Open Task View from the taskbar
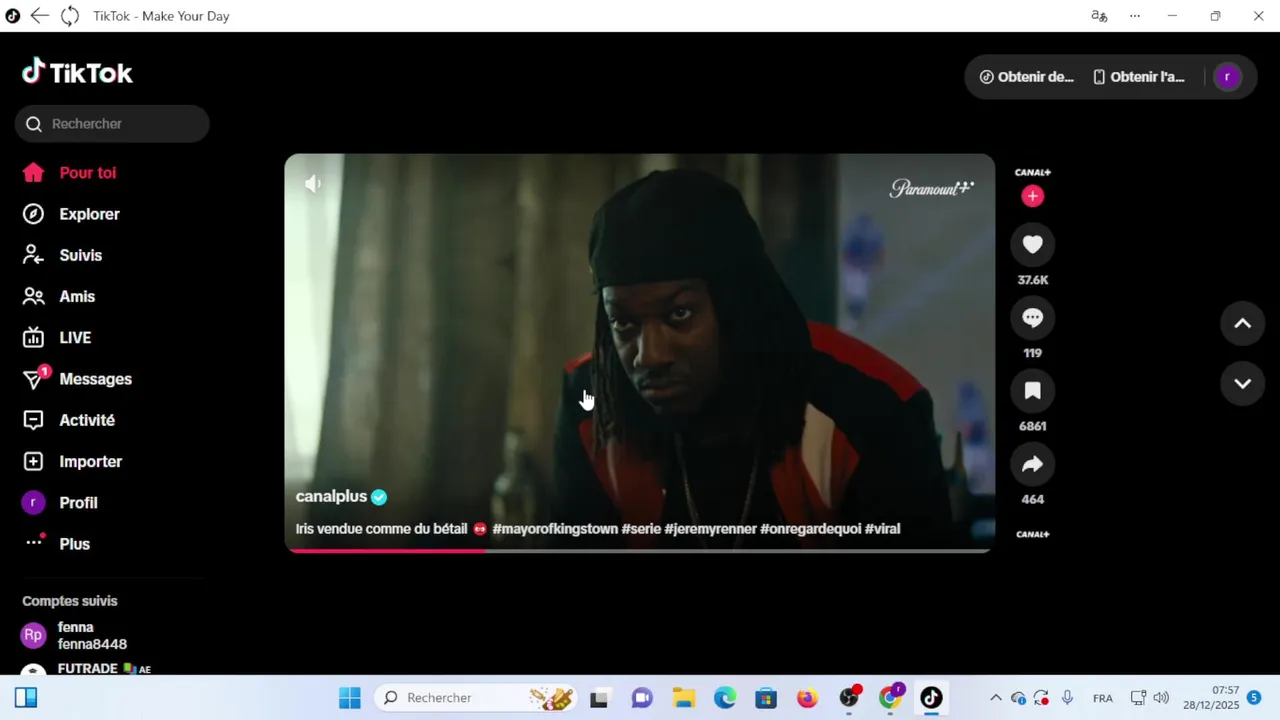Screen dimensions: 1280x720 click(x=599, y=698)
